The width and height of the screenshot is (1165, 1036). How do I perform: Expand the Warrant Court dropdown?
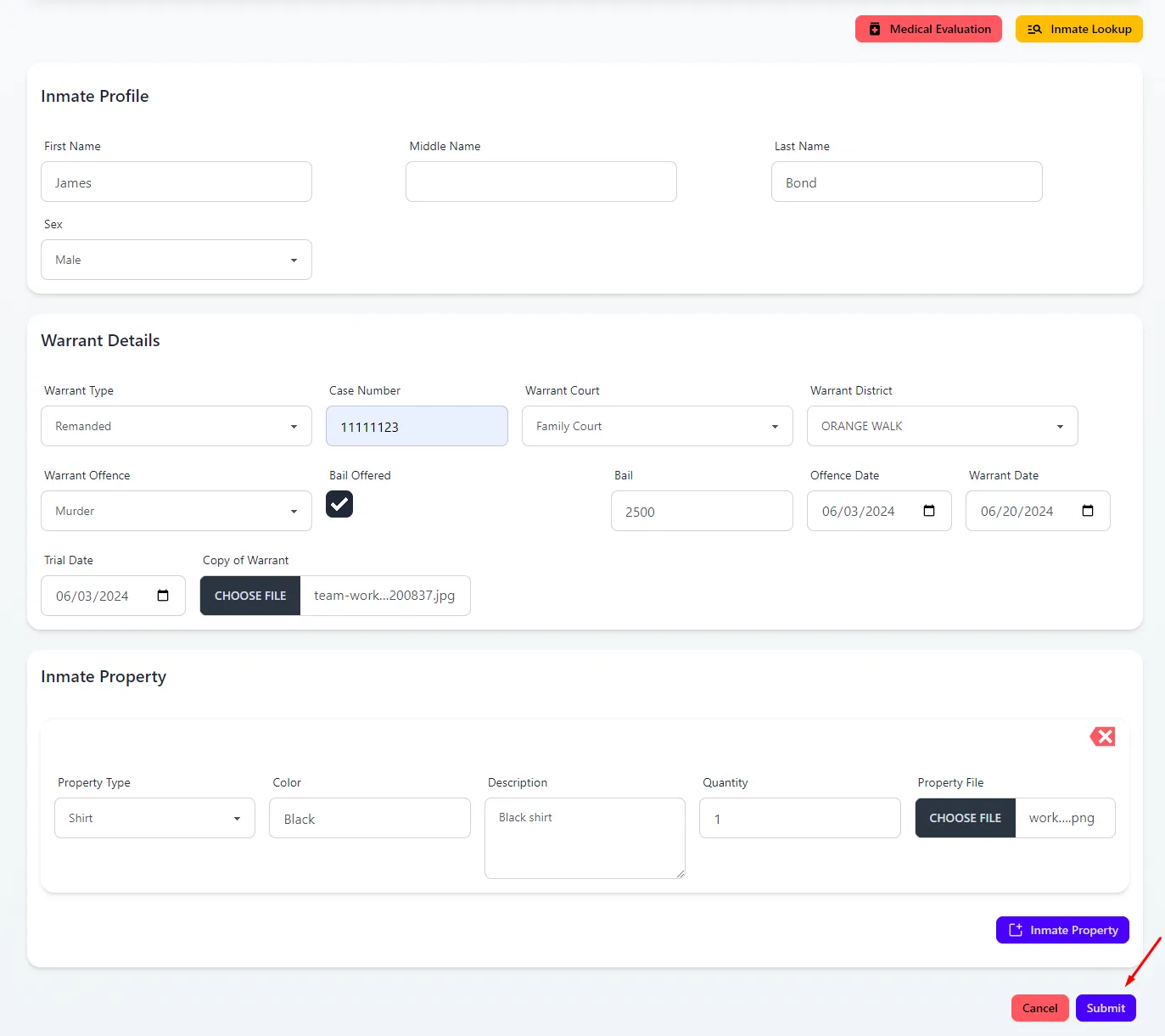tap(657, 426)
